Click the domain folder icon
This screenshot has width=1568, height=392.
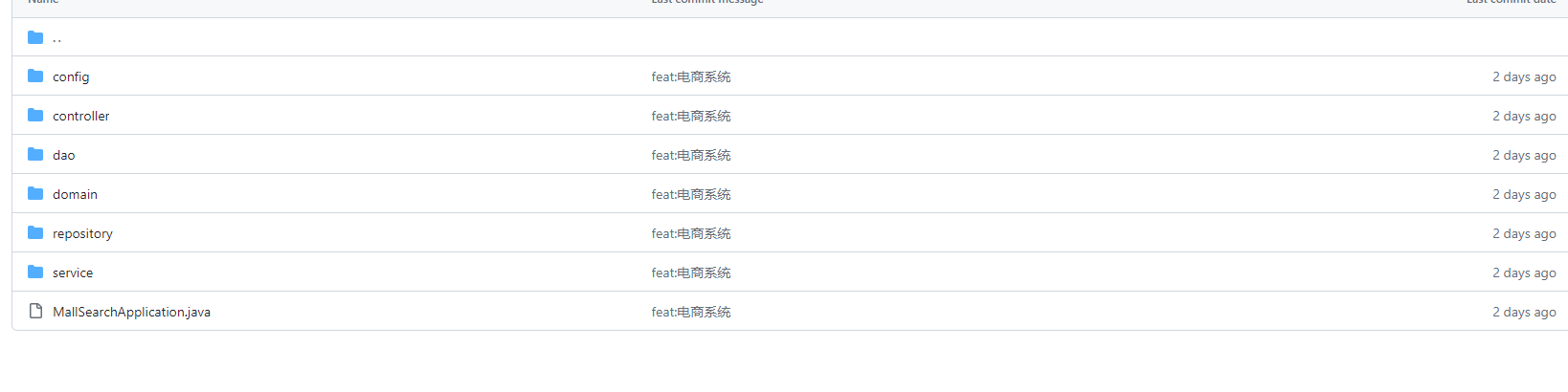[x=35, y=193]
